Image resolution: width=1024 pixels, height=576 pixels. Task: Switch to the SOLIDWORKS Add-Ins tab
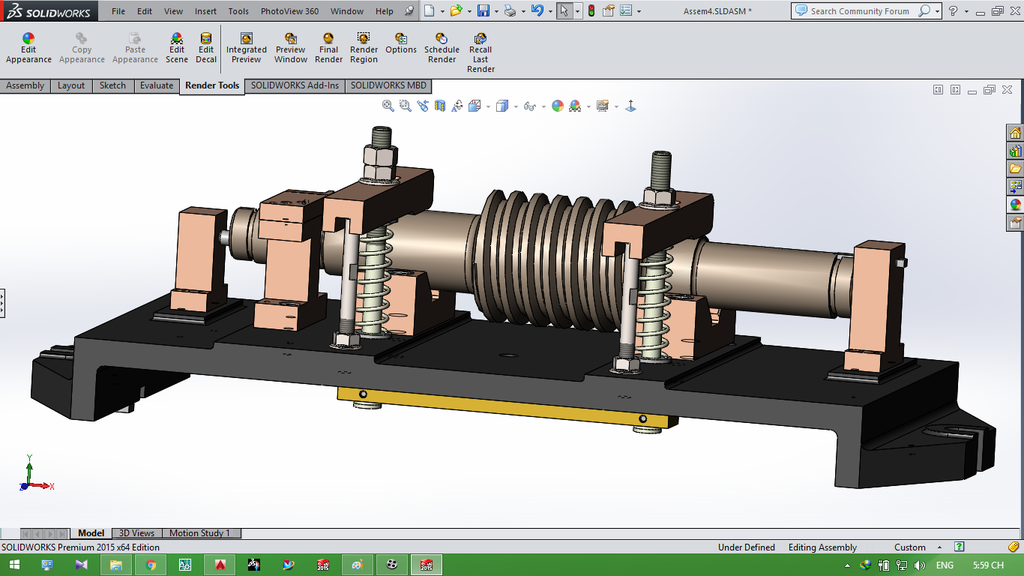click(295, 86)
